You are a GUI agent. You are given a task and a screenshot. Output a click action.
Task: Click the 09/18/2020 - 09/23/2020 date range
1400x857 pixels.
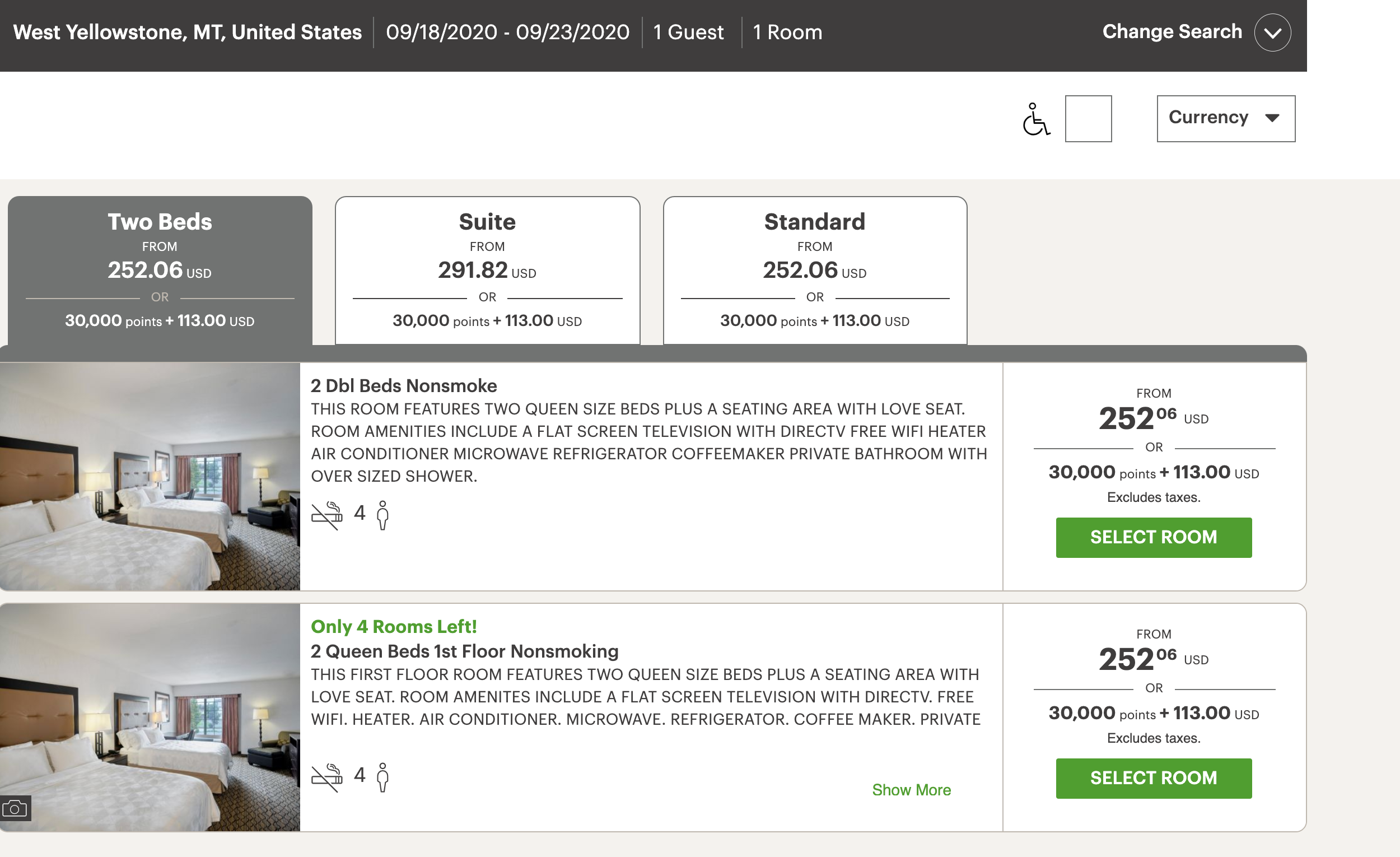coord(507,32)
